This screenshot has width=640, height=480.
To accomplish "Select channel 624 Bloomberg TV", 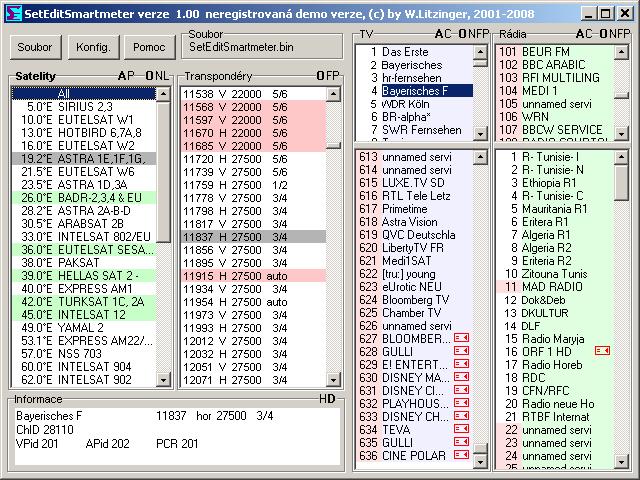I will pyautogui.click(x=414, y=300).
